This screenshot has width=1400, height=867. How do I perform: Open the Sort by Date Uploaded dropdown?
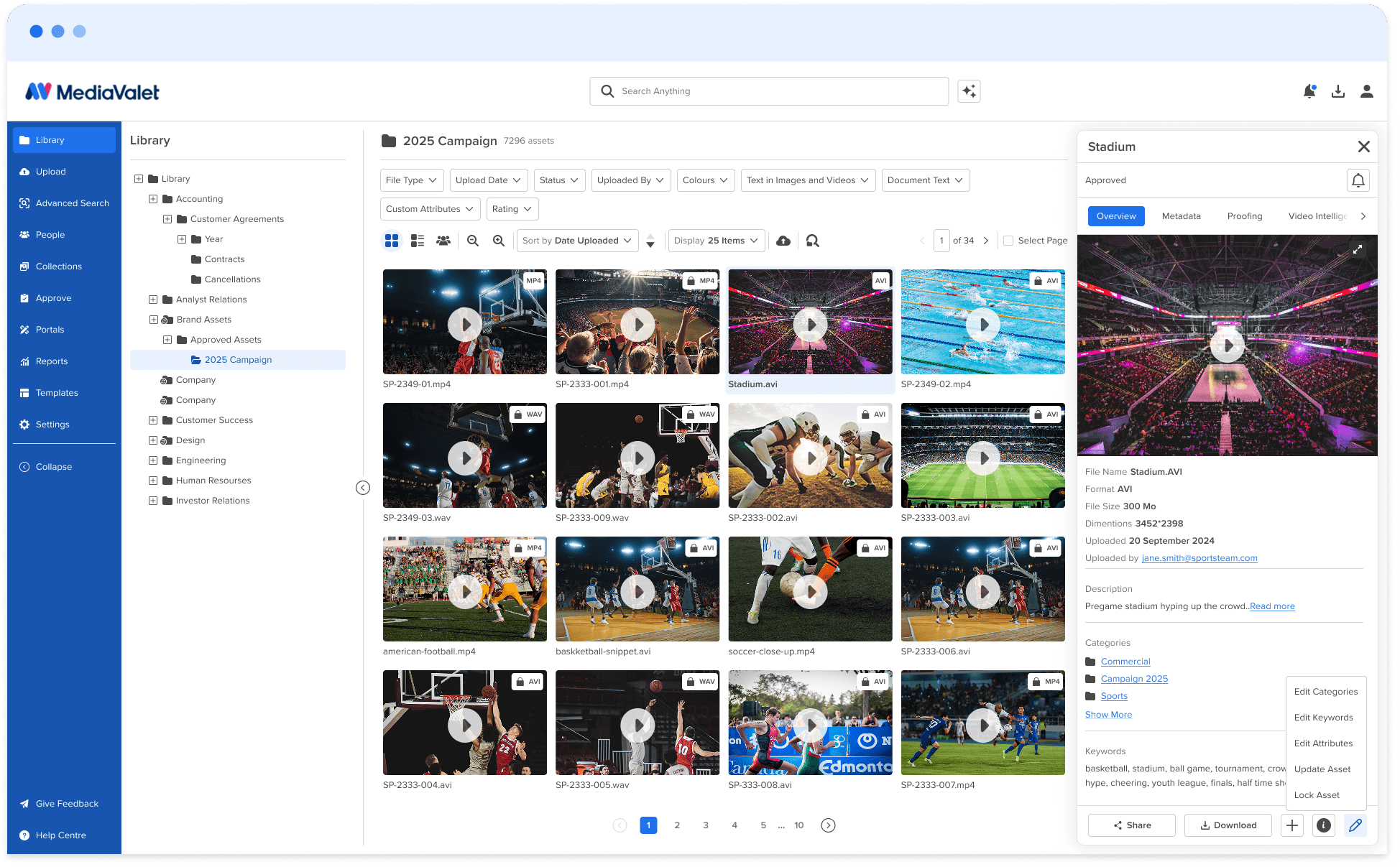coord(577,241)
